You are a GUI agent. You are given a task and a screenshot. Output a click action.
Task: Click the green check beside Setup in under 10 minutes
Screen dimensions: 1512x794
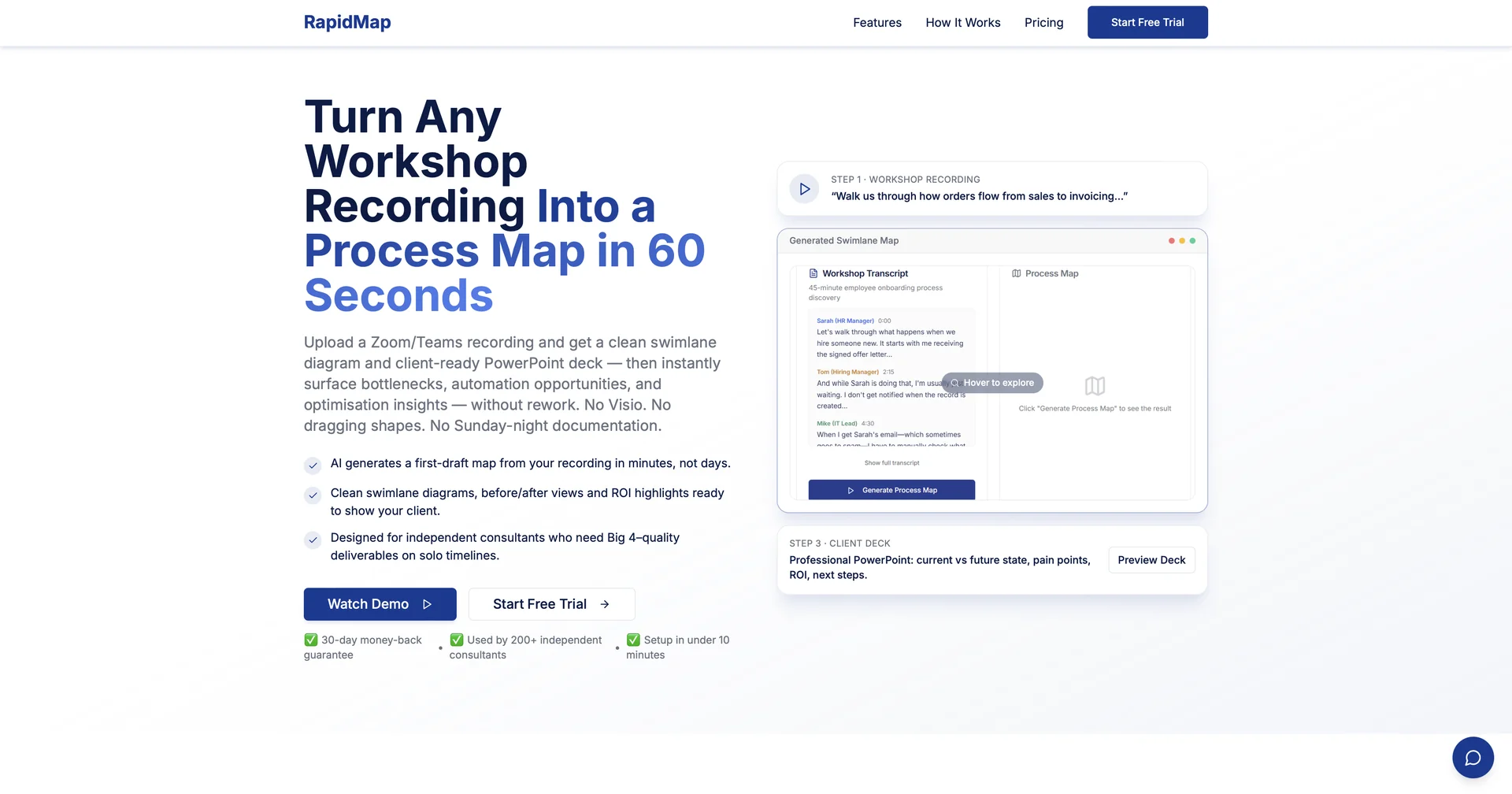633,640
